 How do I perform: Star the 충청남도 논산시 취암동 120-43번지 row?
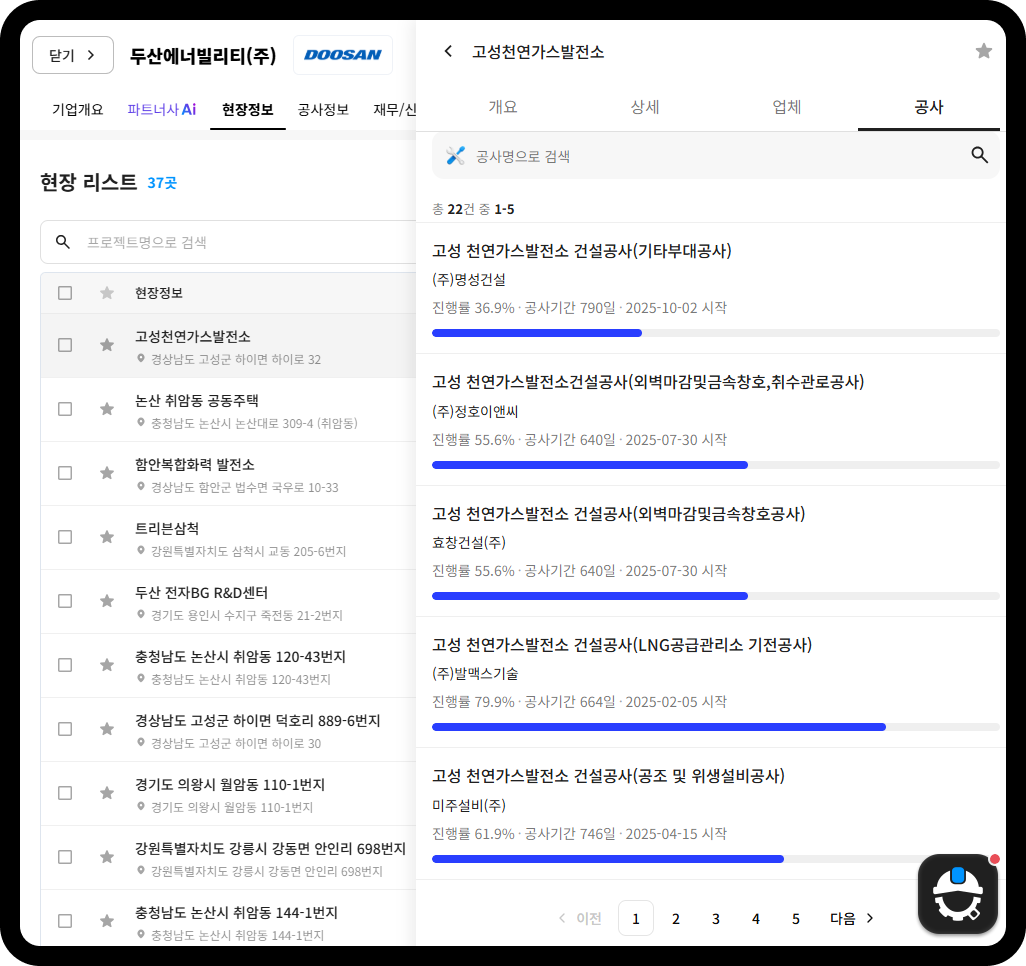tap(107, 665)
